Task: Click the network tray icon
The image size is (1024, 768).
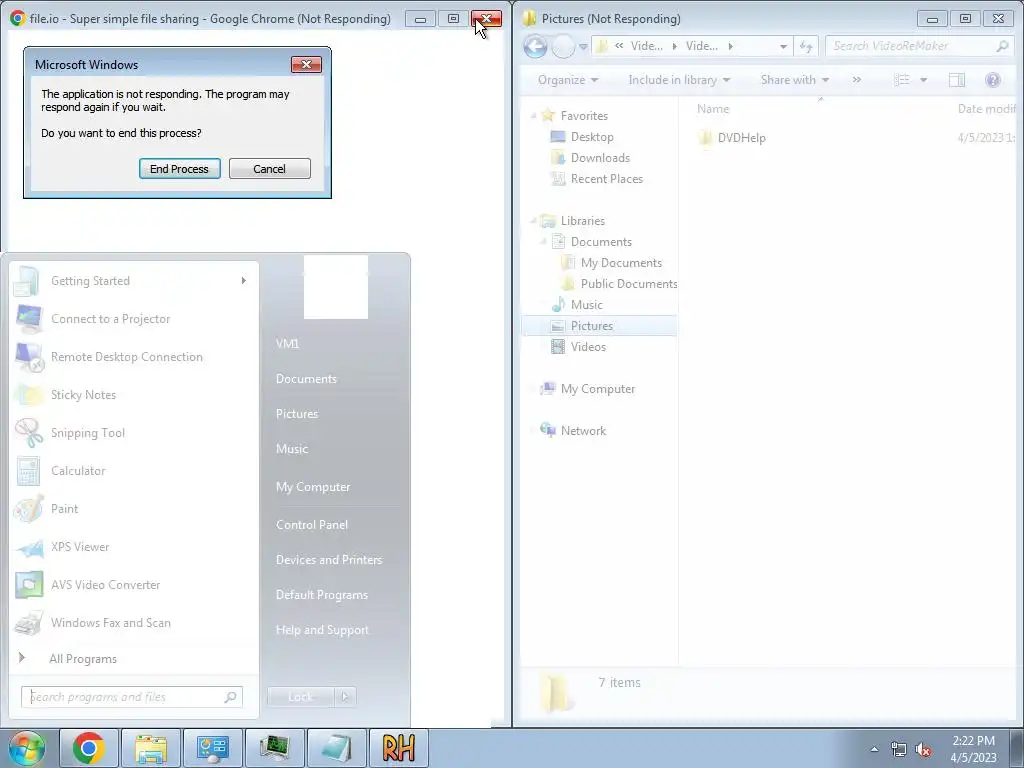Action: 899,749
